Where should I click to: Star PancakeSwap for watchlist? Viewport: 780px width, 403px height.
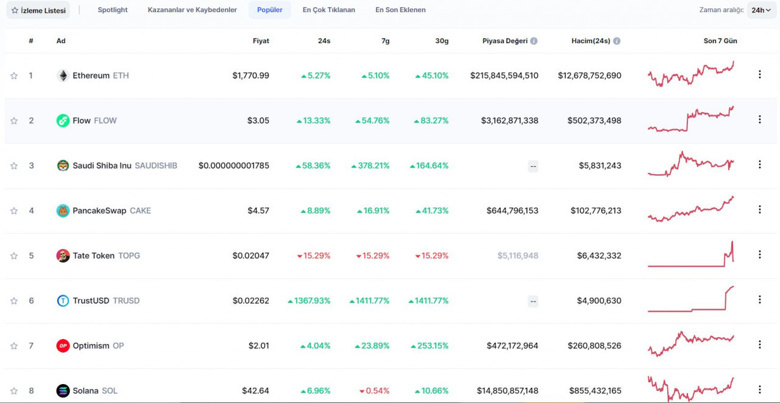(14, 210)
